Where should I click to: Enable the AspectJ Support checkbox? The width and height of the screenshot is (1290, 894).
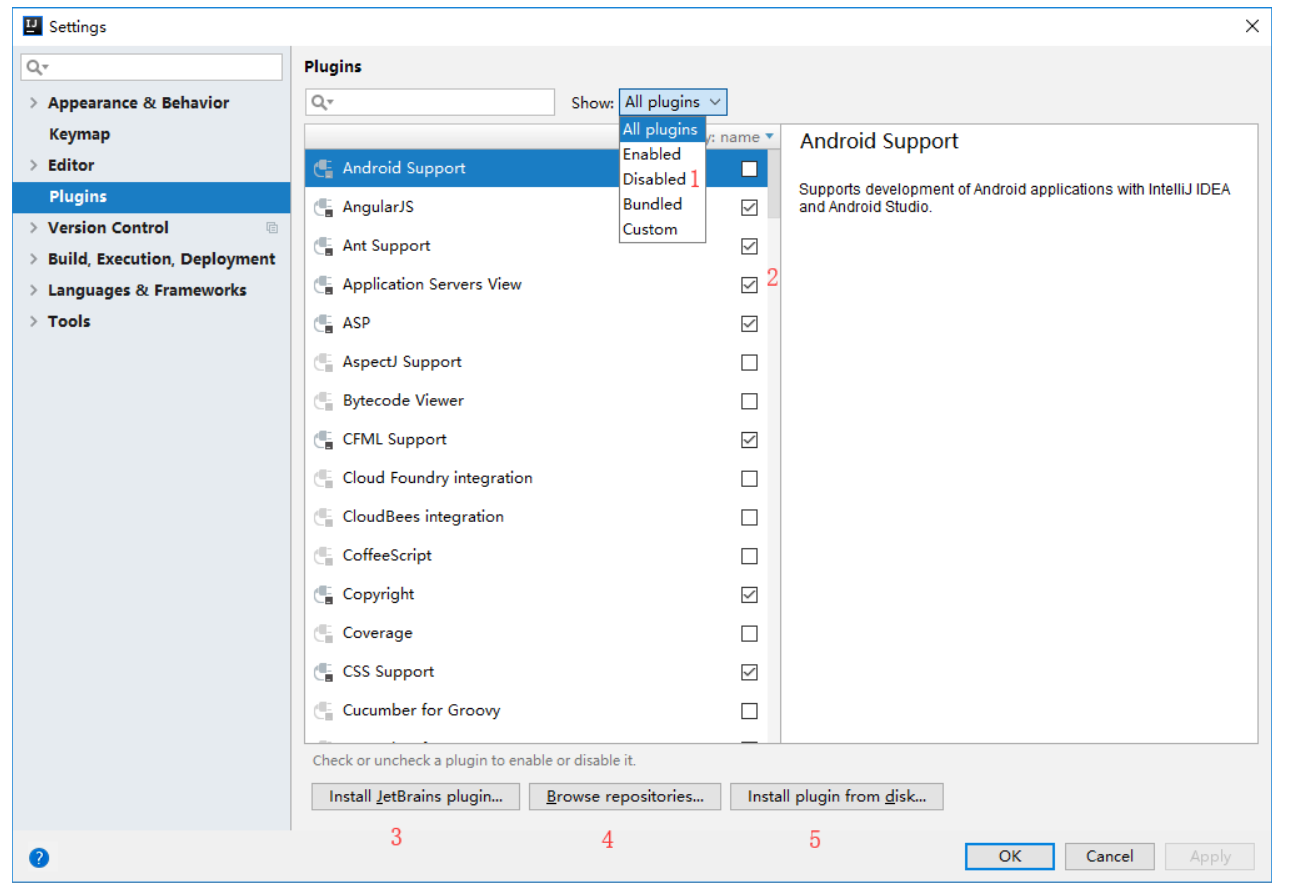pos(749,362)
